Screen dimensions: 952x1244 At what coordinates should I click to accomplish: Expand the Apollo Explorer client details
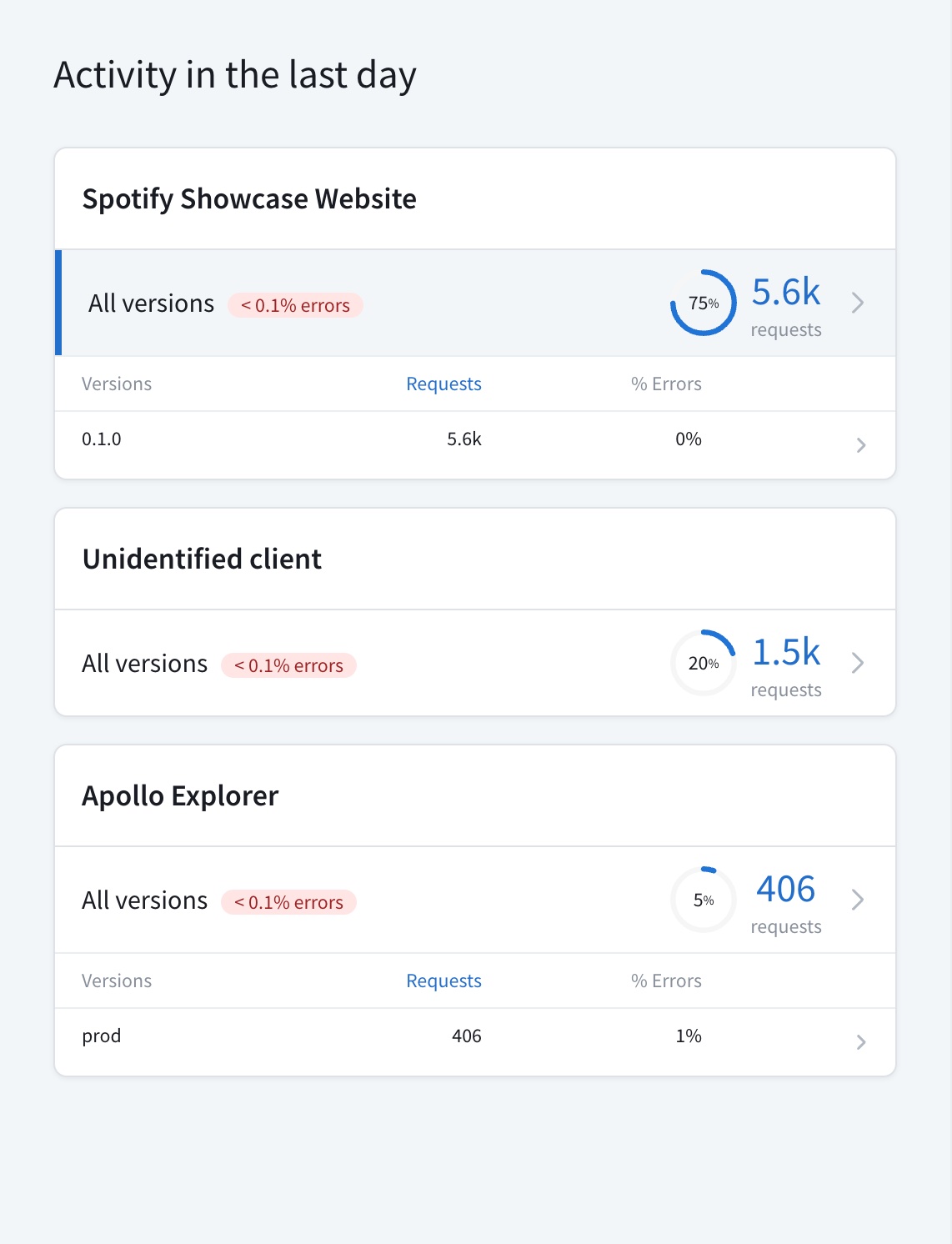[x=858, y=900]
